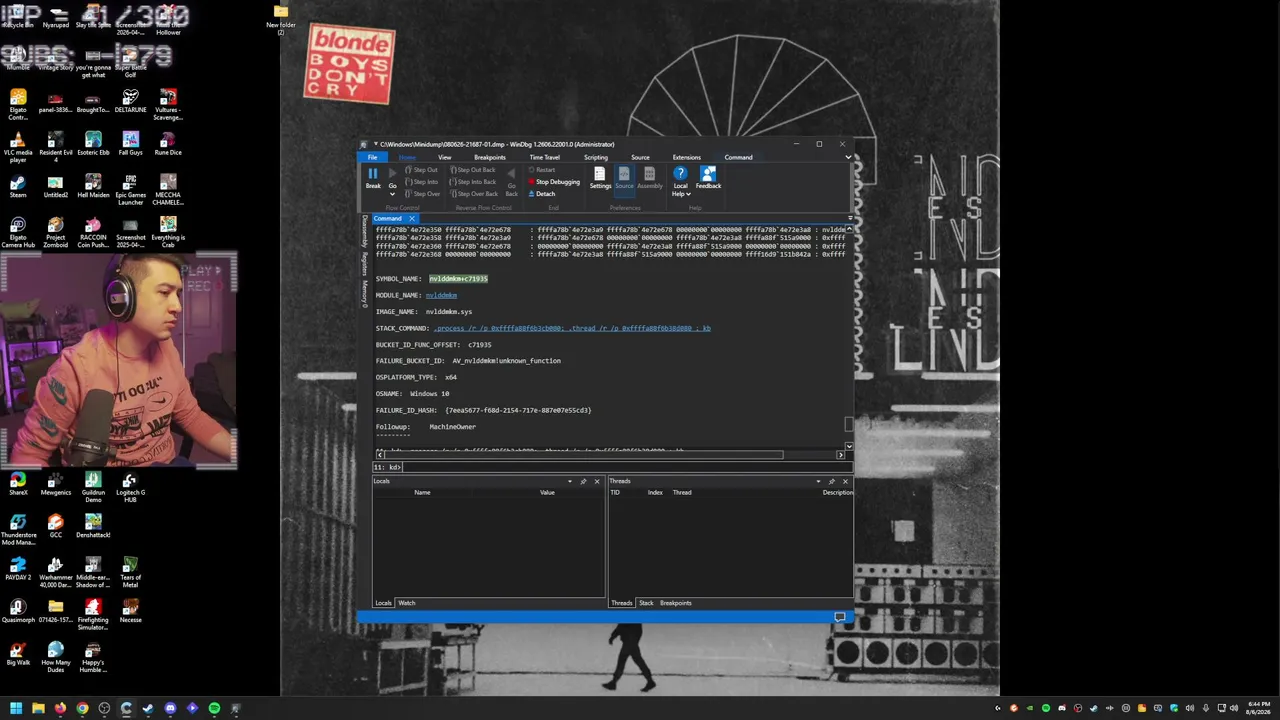Screen dimensions: 1280x720
Task: Switch to the Command ribbon tab
Action: [x=739, y=157]
